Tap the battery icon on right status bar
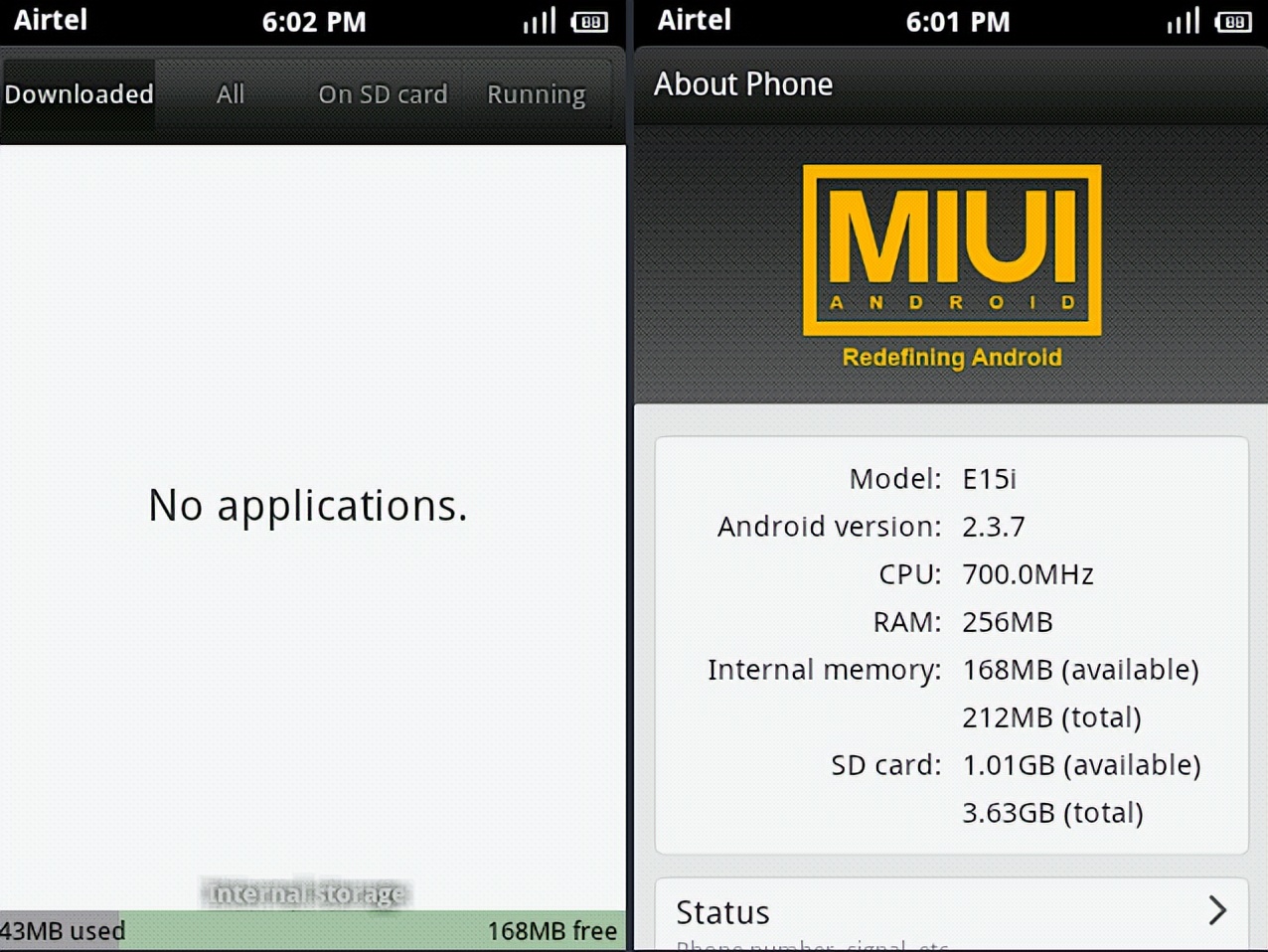This screenshot has width=1268, height=952. (1233, 22)
